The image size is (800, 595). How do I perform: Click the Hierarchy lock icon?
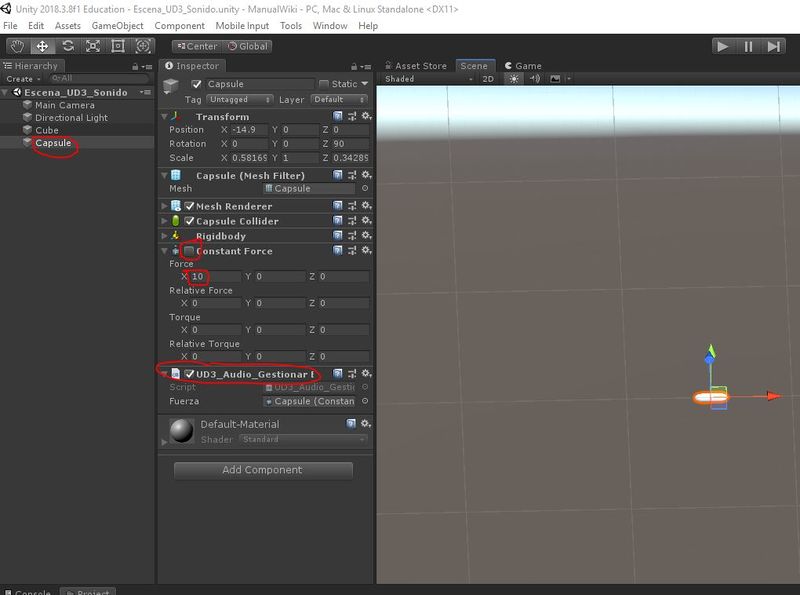click(135, 66)
